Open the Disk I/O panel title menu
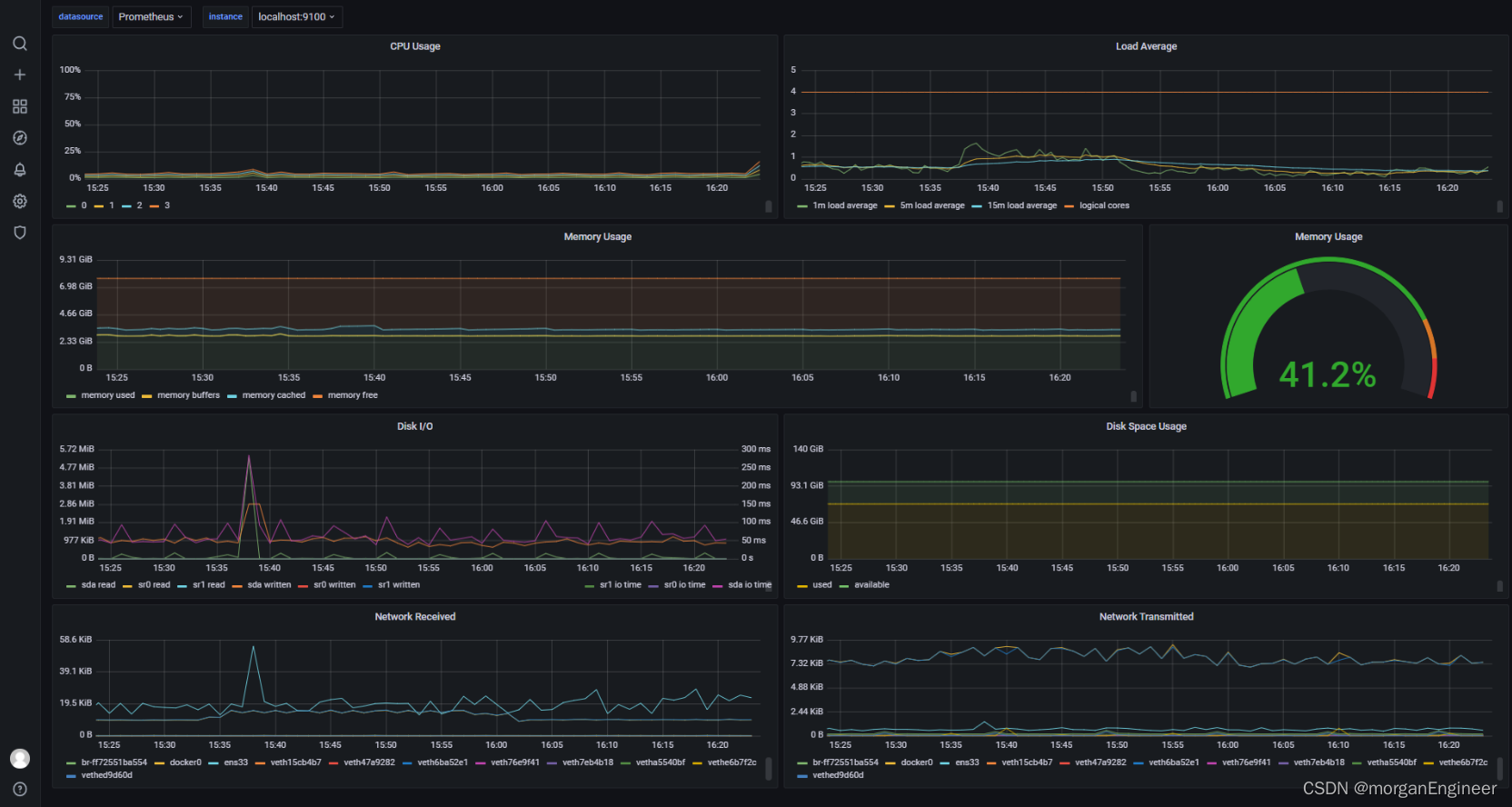The width and height of the screenshot is (1512, 807). tap(415, 426)
